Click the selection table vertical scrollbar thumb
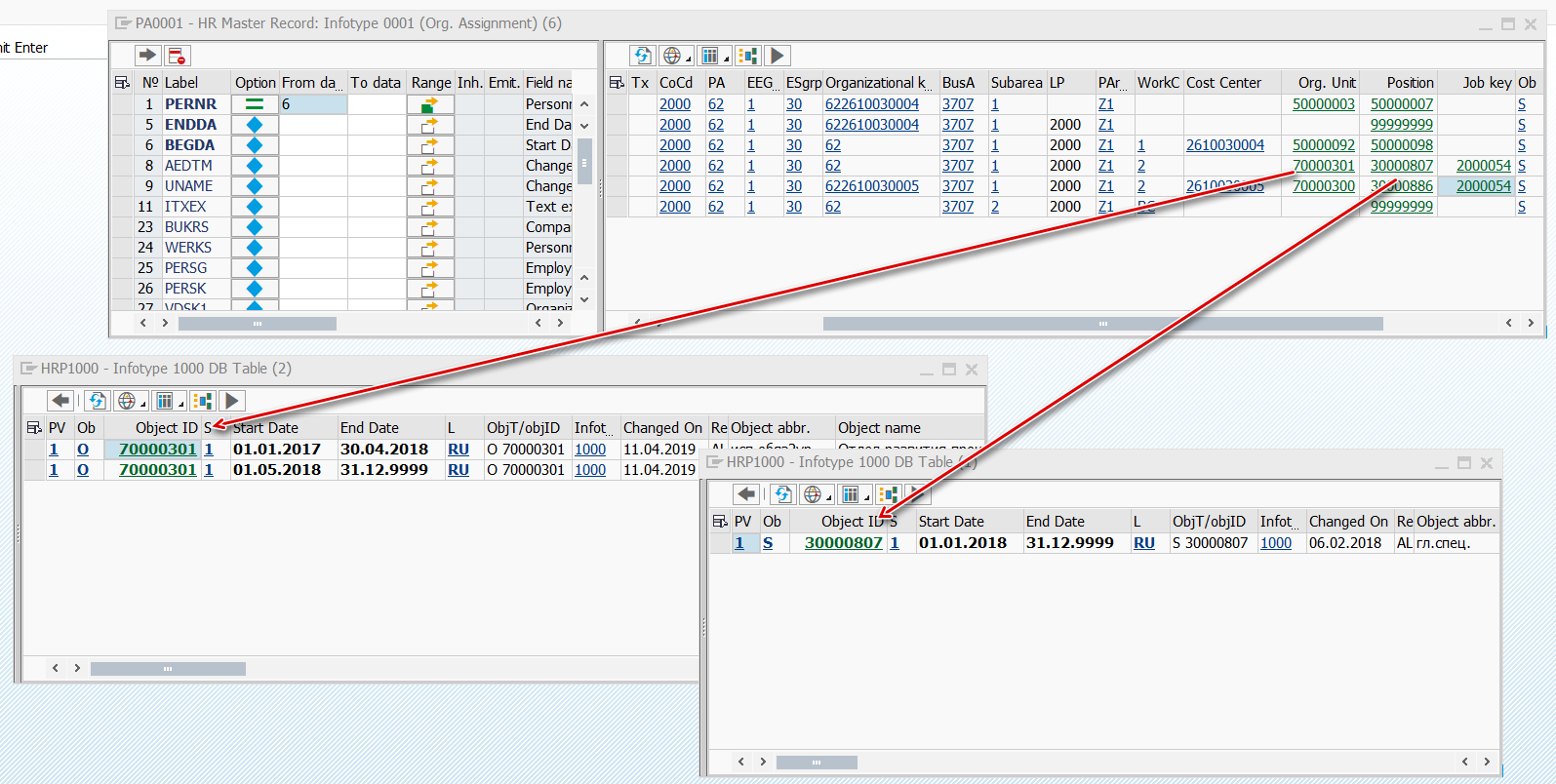1556x784 pixels. point(584,161)
